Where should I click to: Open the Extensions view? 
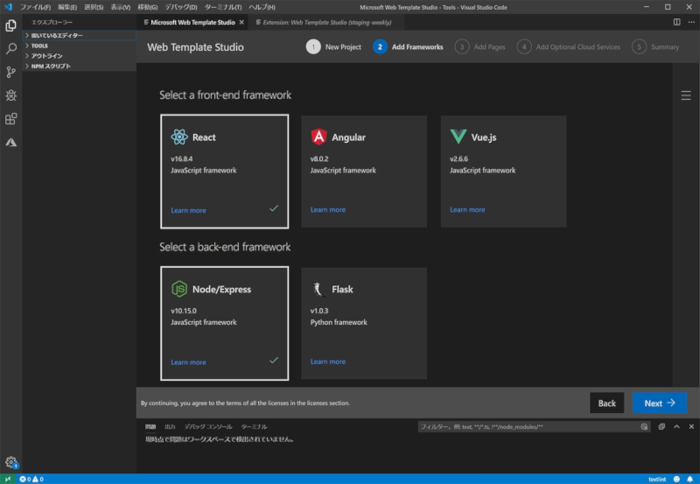11,119
